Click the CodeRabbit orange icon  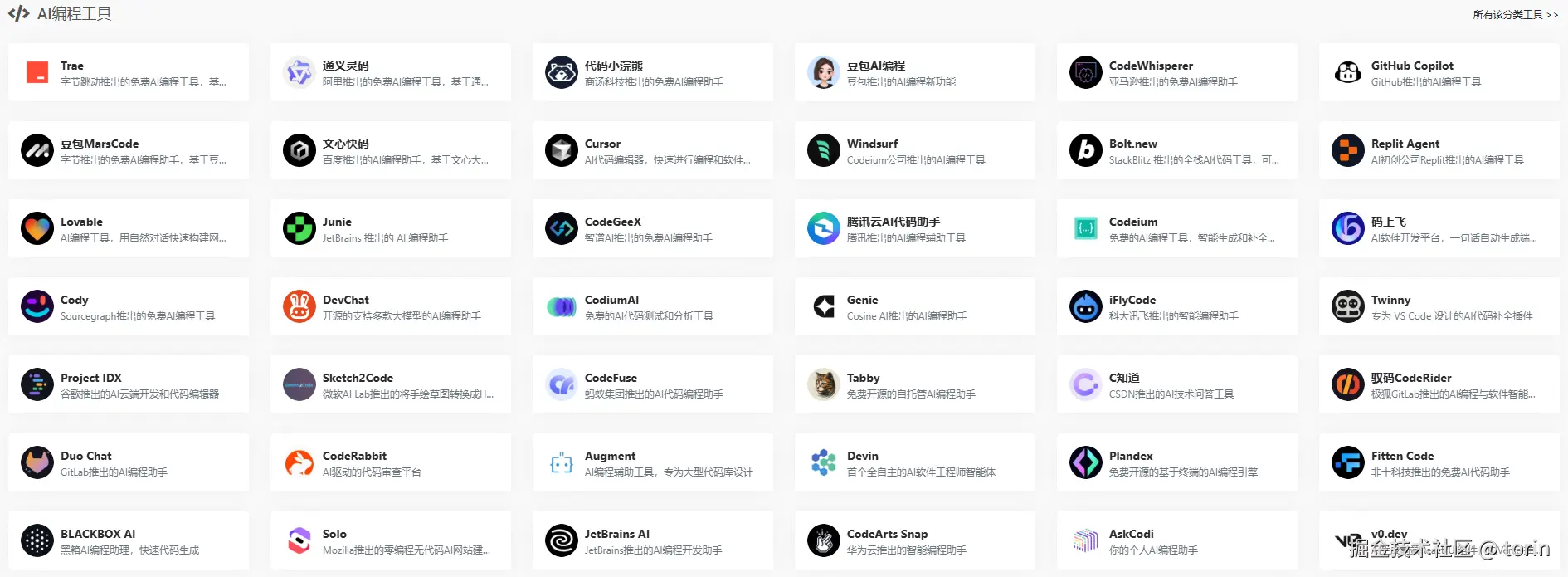coord(299,463)
